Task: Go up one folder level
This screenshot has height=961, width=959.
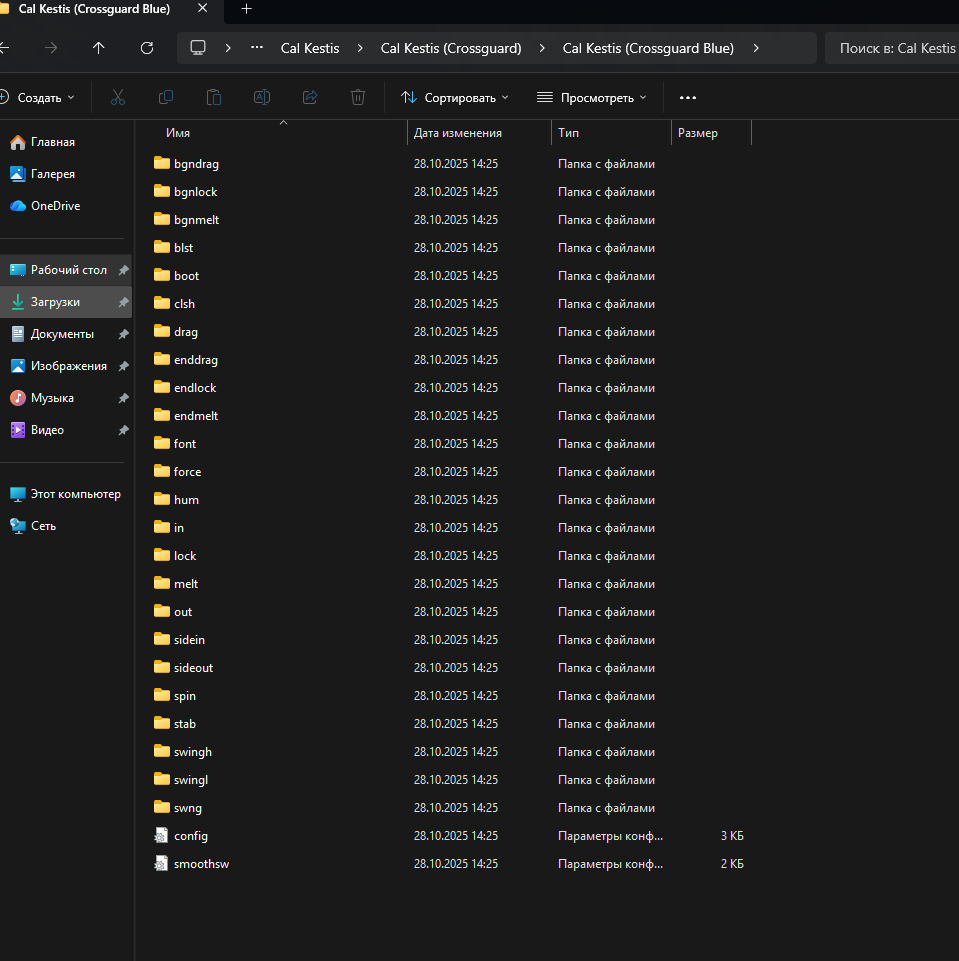Action: pos(98,48)
